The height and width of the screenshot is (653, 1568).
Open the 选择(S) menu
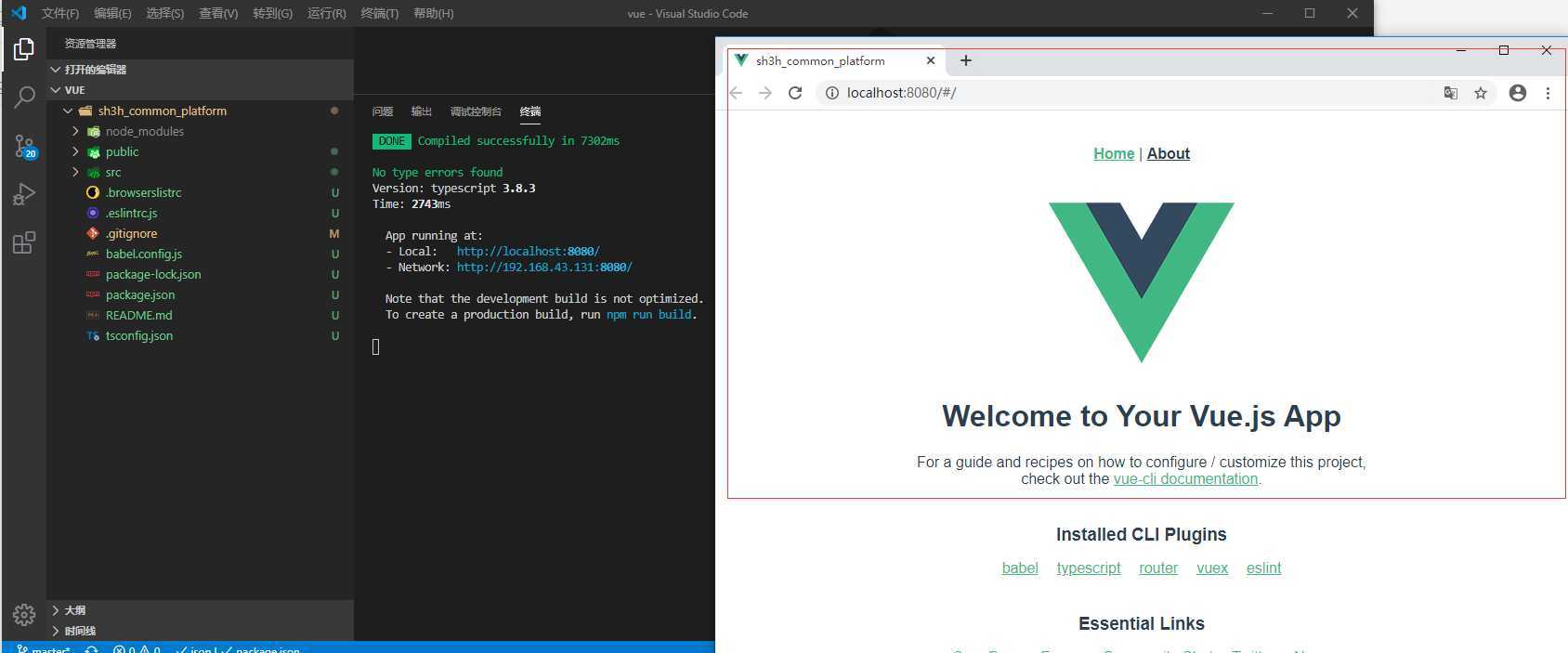(x=165, y=13)
